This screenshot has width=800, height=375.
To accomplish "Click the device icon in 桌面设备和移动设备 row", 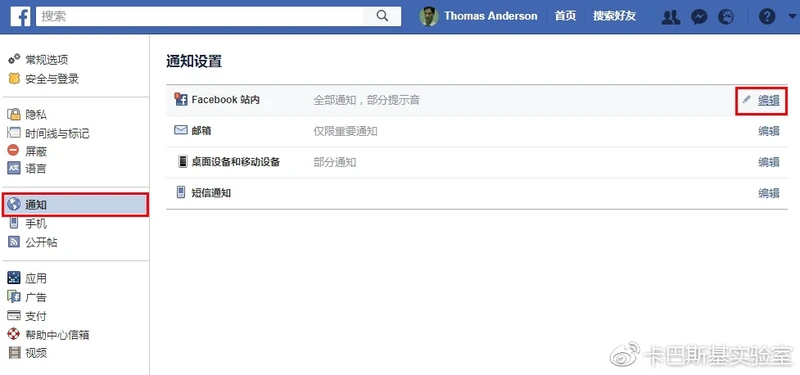I will point(183,162).
